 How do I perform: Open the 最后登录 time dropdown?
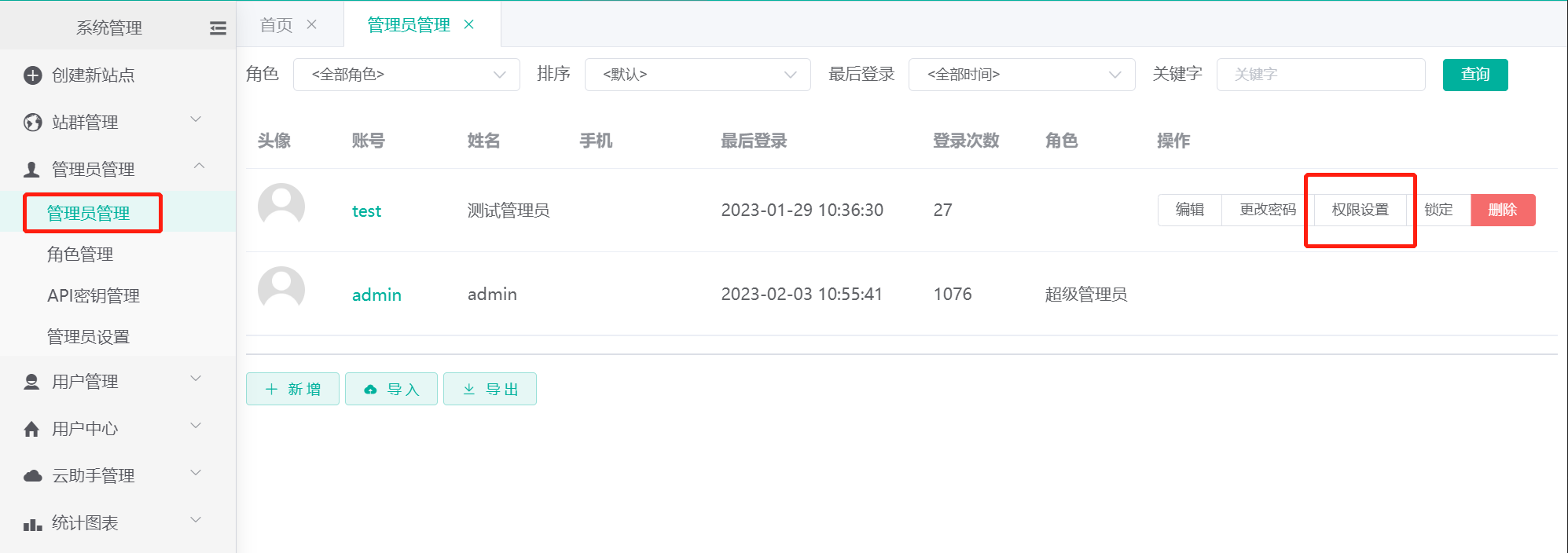(x=1021, y=75)
